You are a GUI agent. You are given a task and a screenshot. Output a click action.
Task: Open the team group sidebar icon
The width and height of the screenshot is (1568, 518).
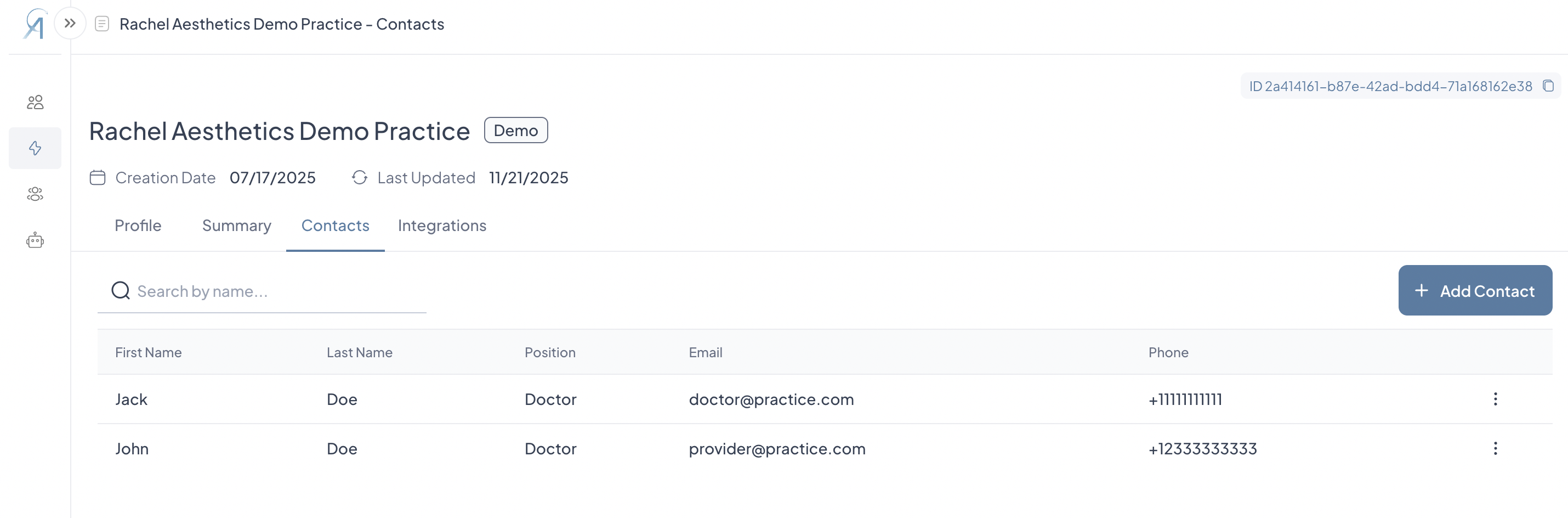[35, 194]
